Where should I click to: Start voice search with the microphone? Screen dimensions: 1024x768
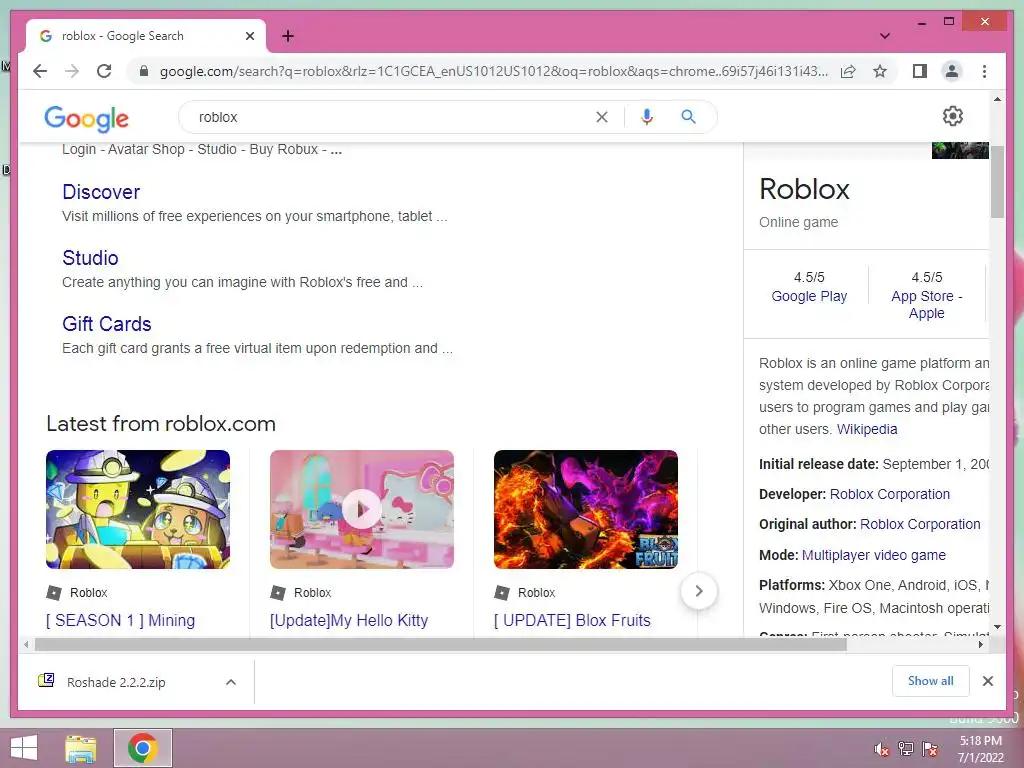point(647,117)
